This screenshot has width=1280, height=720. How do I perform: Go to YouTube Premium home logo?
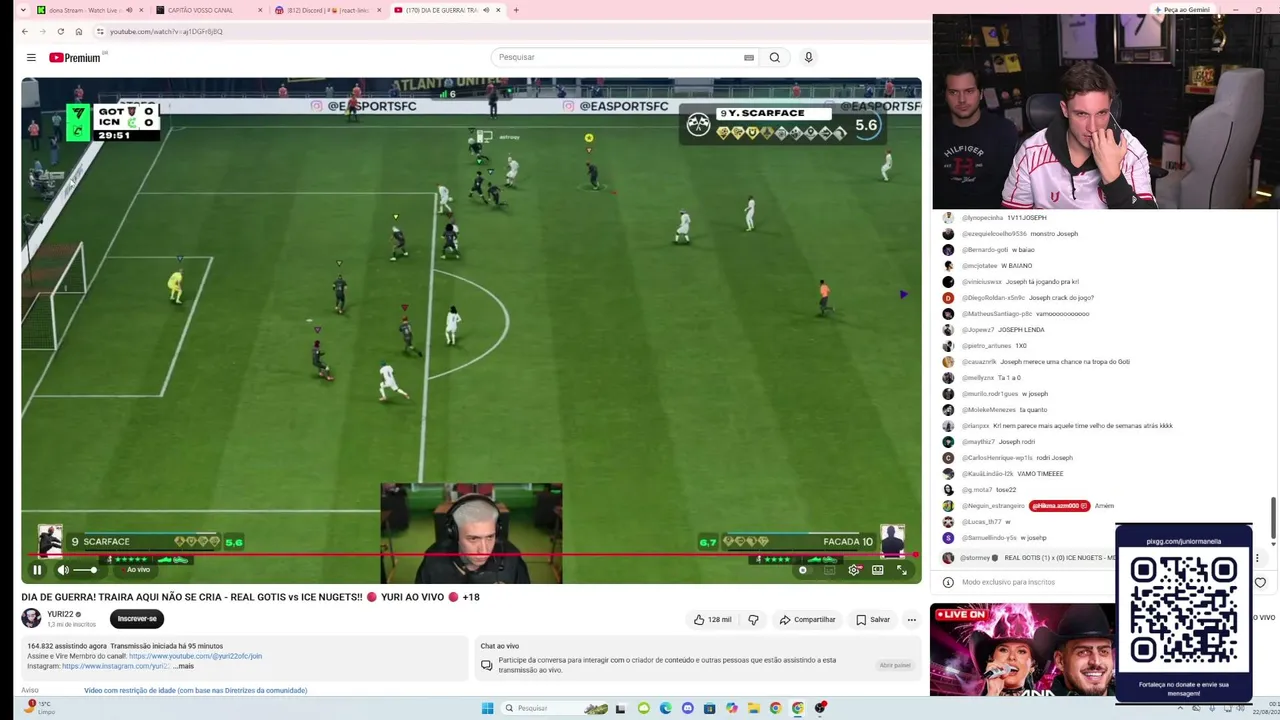click(x=75, y=58)
